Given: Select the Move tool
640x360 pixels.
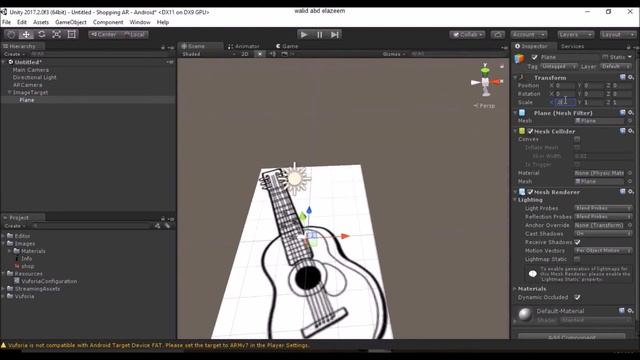Looking at the screenshot, I should [26, 35].
